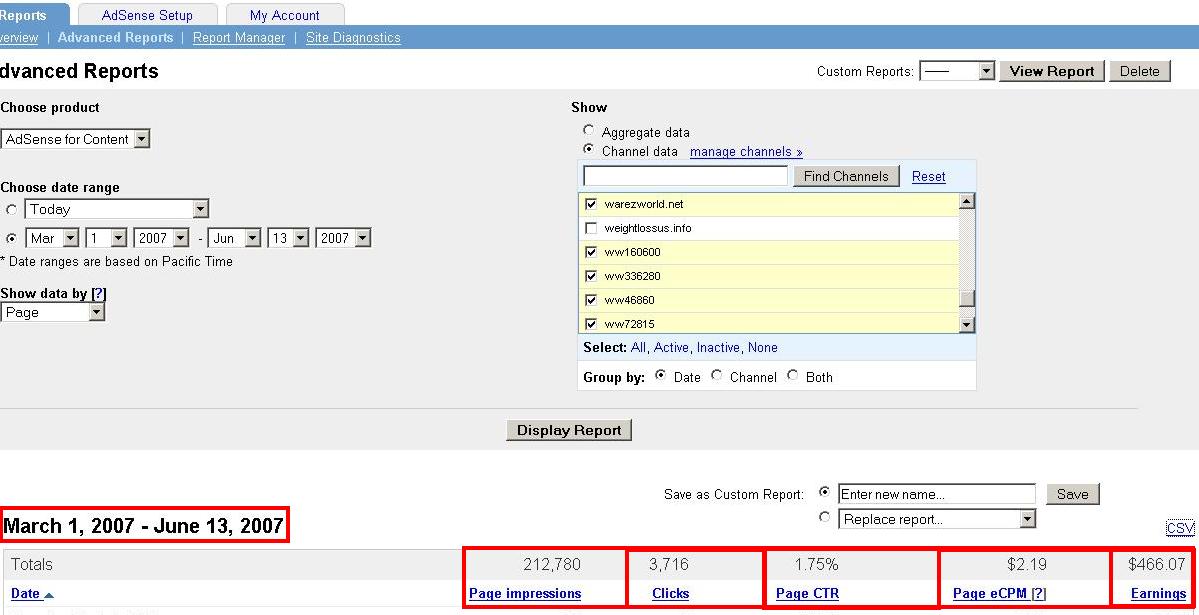Screen dimensions: 1199x615
Task: Expand the Today date range dropdown
Action: 116,210
